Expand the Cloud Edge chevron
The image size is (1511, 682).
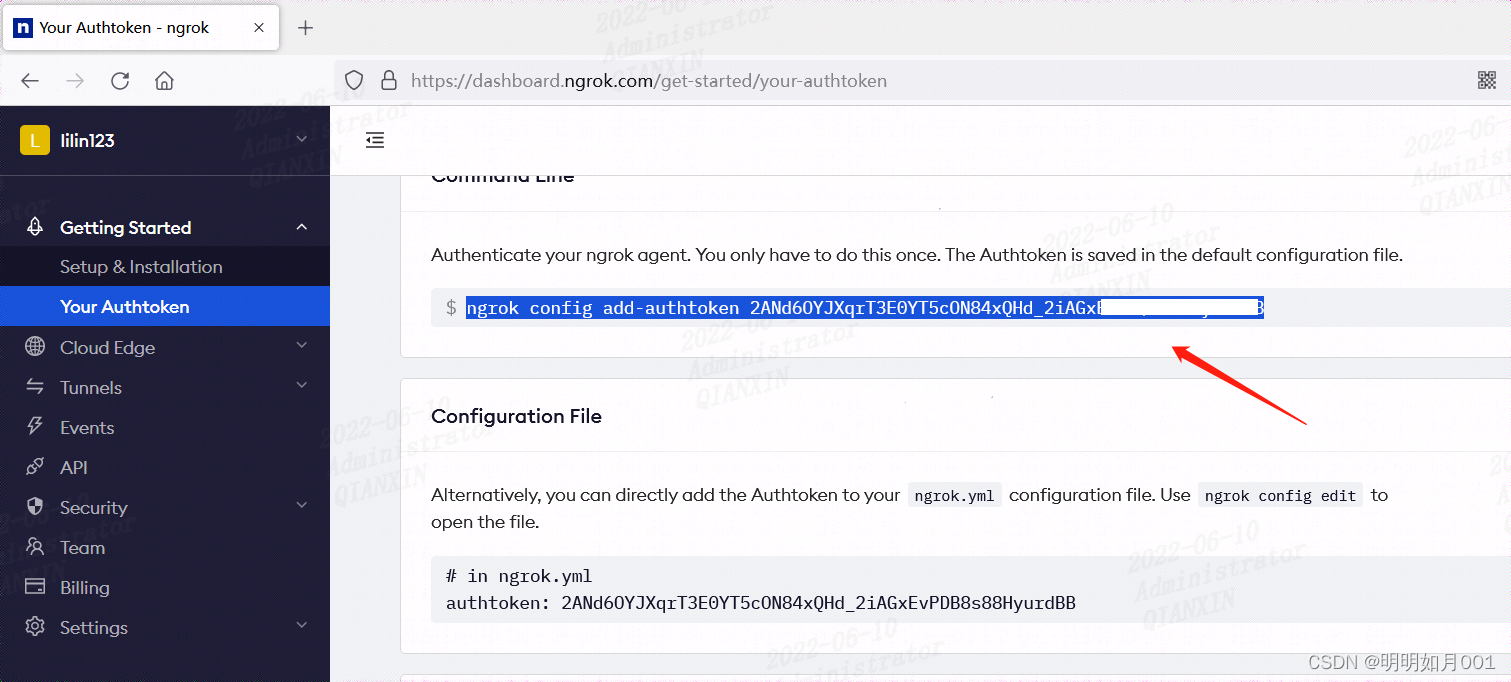[302, 346]
